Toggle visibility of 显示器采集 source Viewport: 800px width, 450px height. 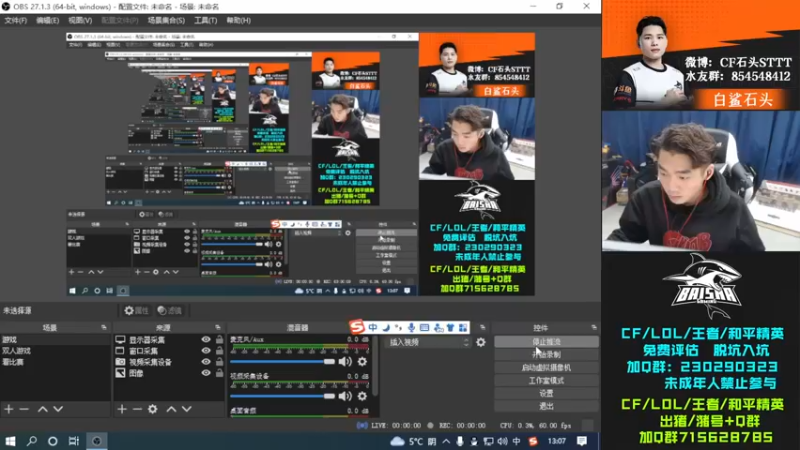coord(206,339)
